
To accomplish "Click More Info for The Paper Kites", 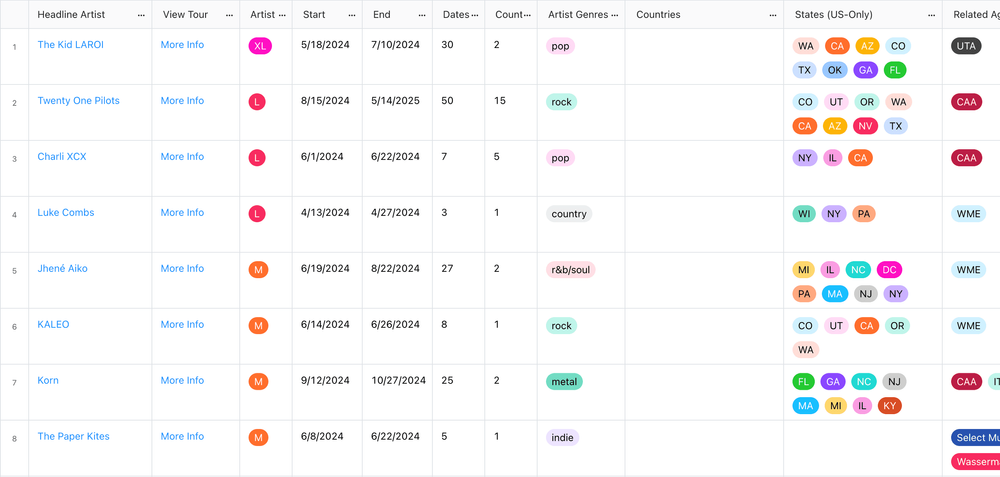I will [x=182, y=436].
